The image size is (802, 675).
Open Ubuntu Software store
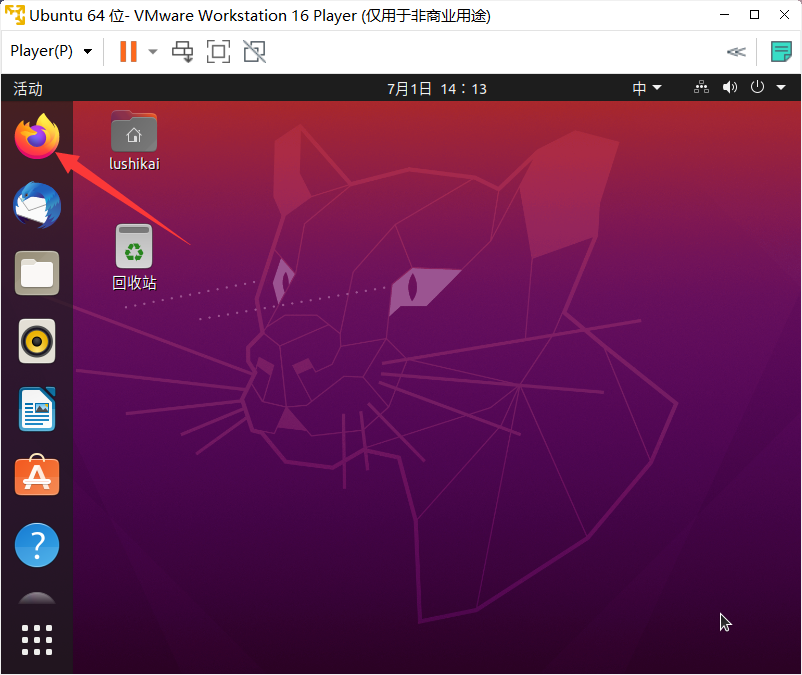click(x=37, y=478)
